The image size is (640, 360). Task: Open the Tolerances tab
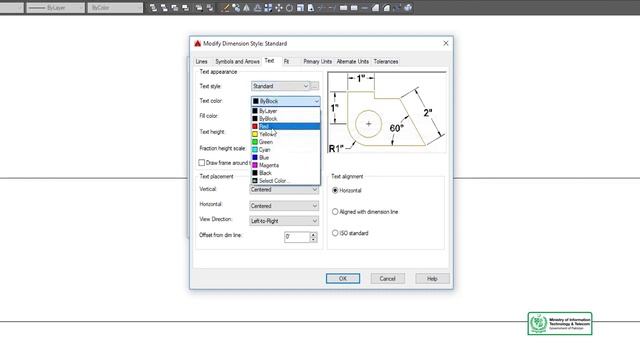click(386, 62)
